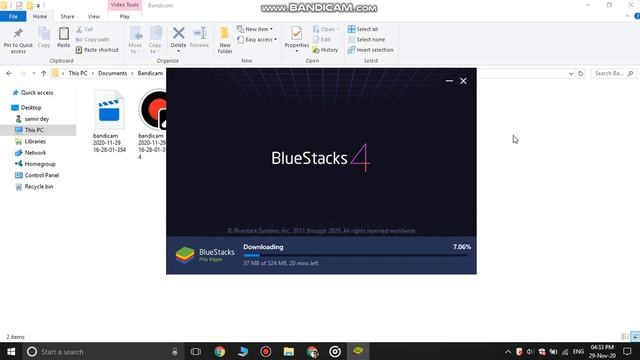This screenshot has height=360, width=640.
Task: Click This PC in address path
Action: (x=78, y=73)
